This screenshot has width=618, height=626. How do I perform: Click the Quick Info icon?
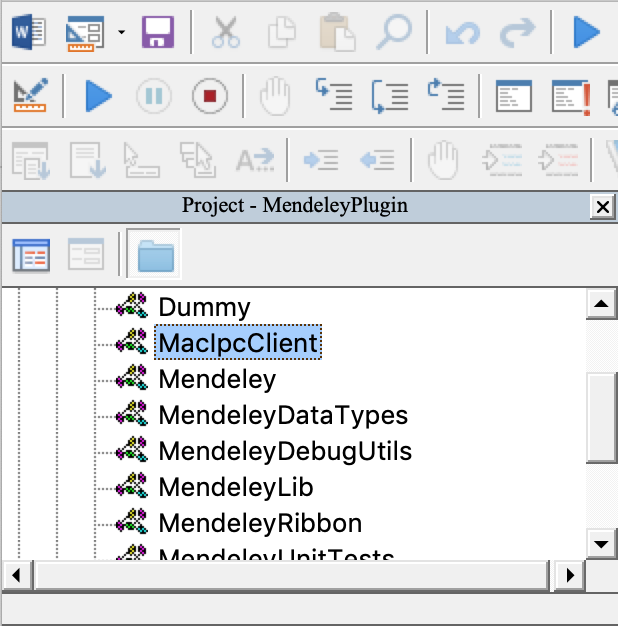click(142, 160)
